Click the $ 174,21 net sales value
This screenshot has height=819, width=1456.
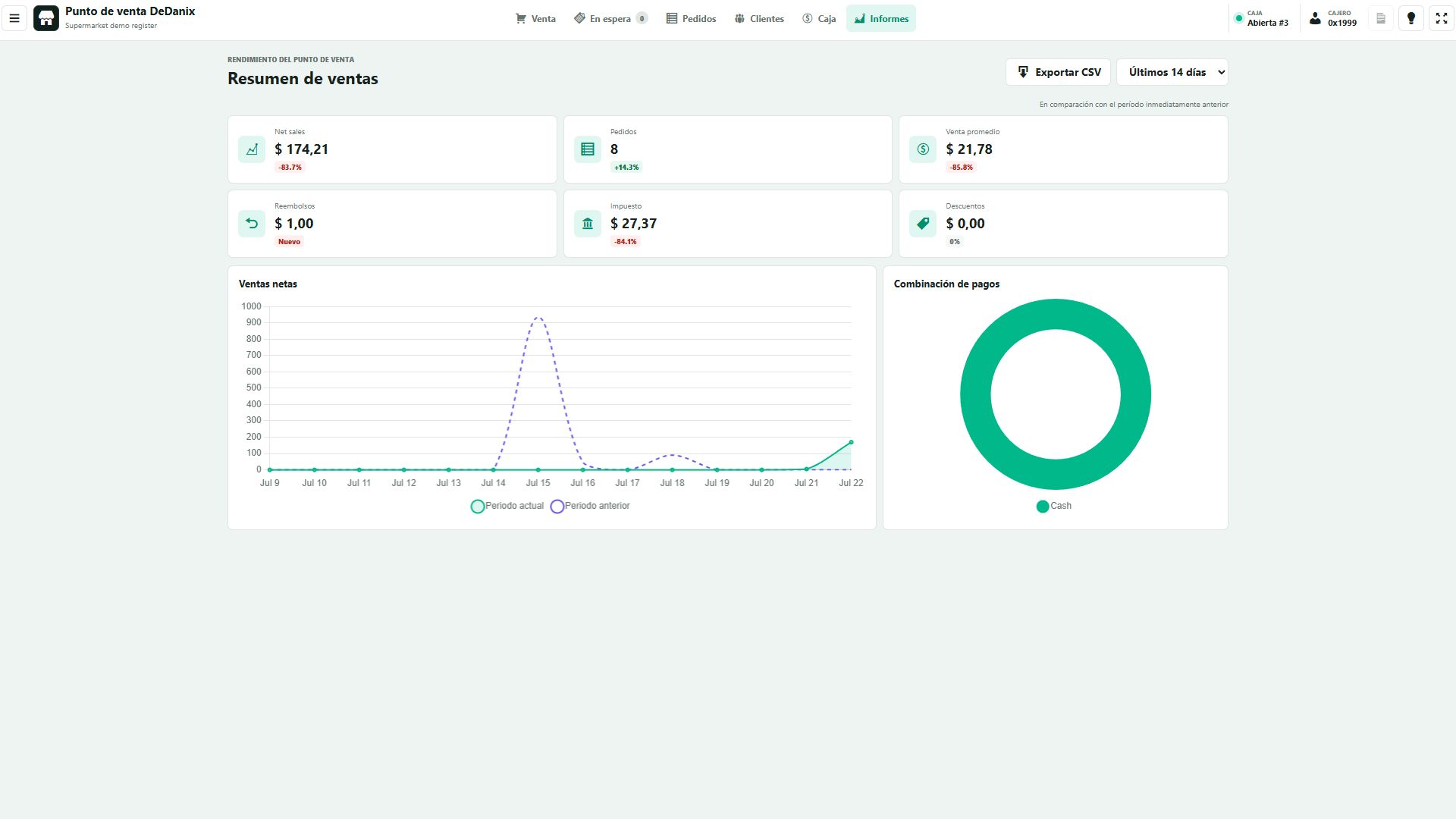point(301,149)
